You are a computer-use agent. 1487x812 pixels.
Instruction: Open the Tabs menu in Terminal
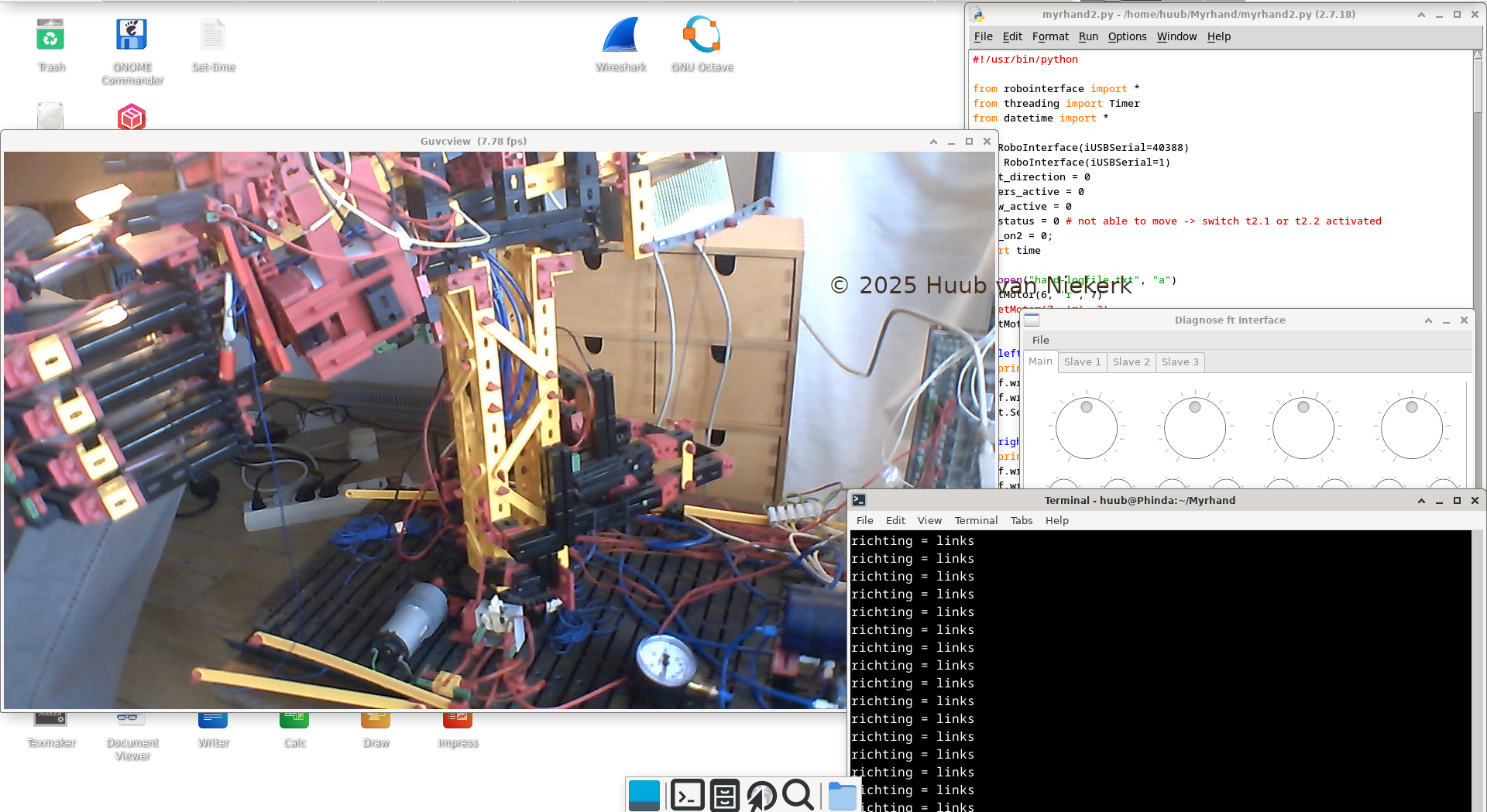[x=1021, y=520]
